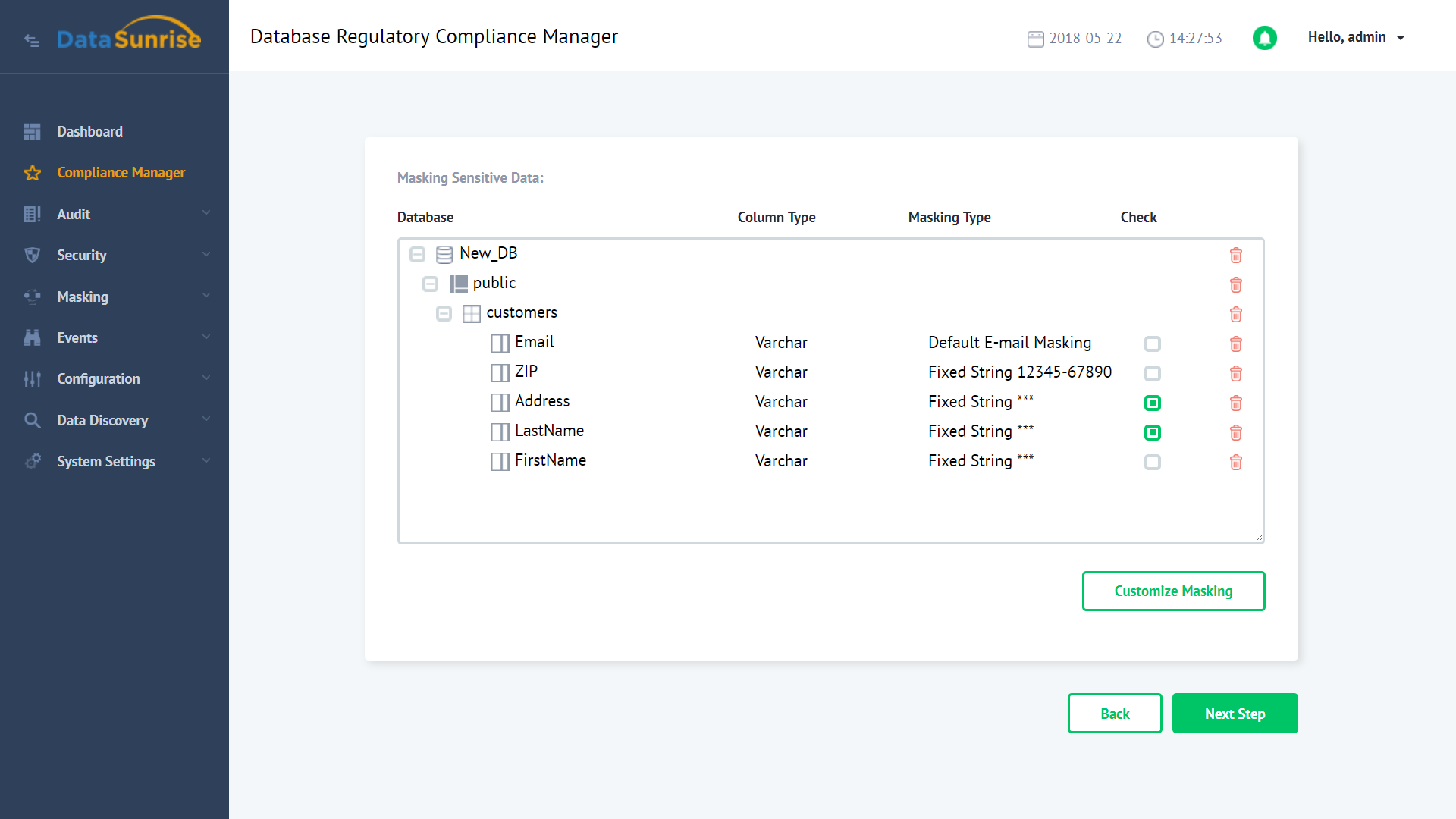Open the Hello, admin user dropdown

click(1356, 37)
